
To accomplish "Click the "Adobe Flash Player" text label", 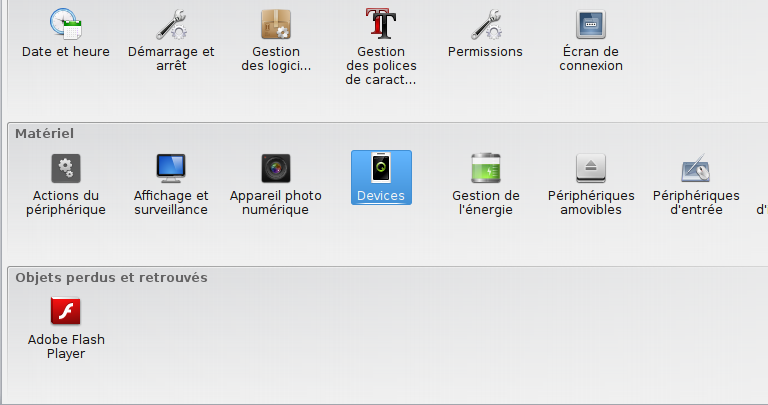I will point(66,346).
